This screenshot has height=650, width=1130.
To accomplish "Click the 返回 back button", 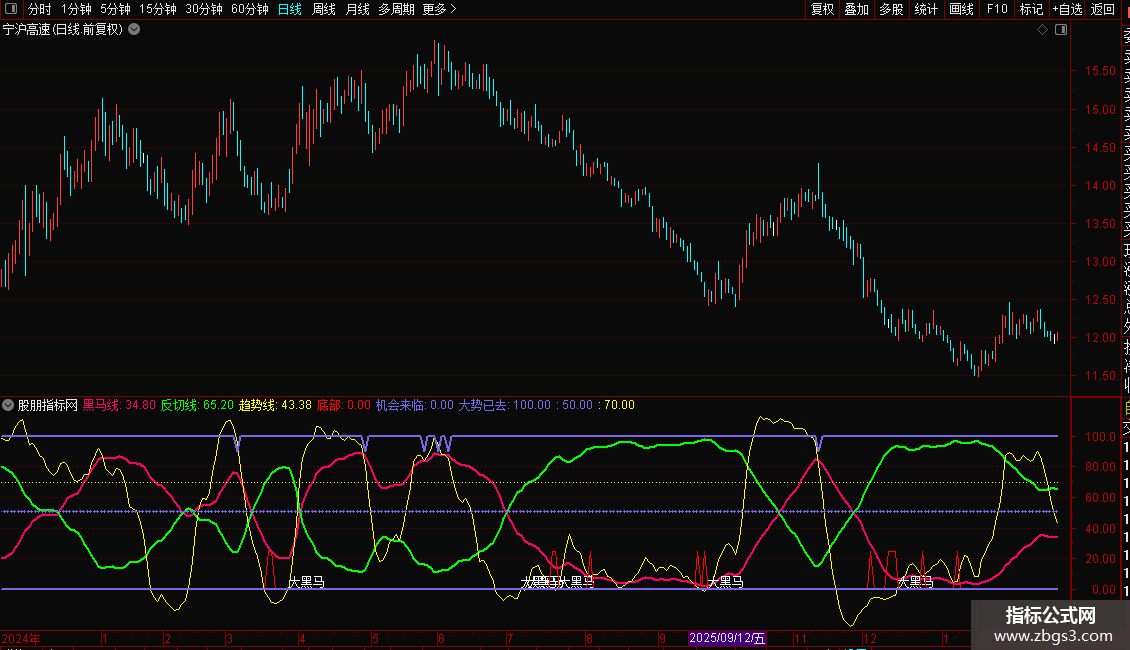I will click(x=1103, y=10).
